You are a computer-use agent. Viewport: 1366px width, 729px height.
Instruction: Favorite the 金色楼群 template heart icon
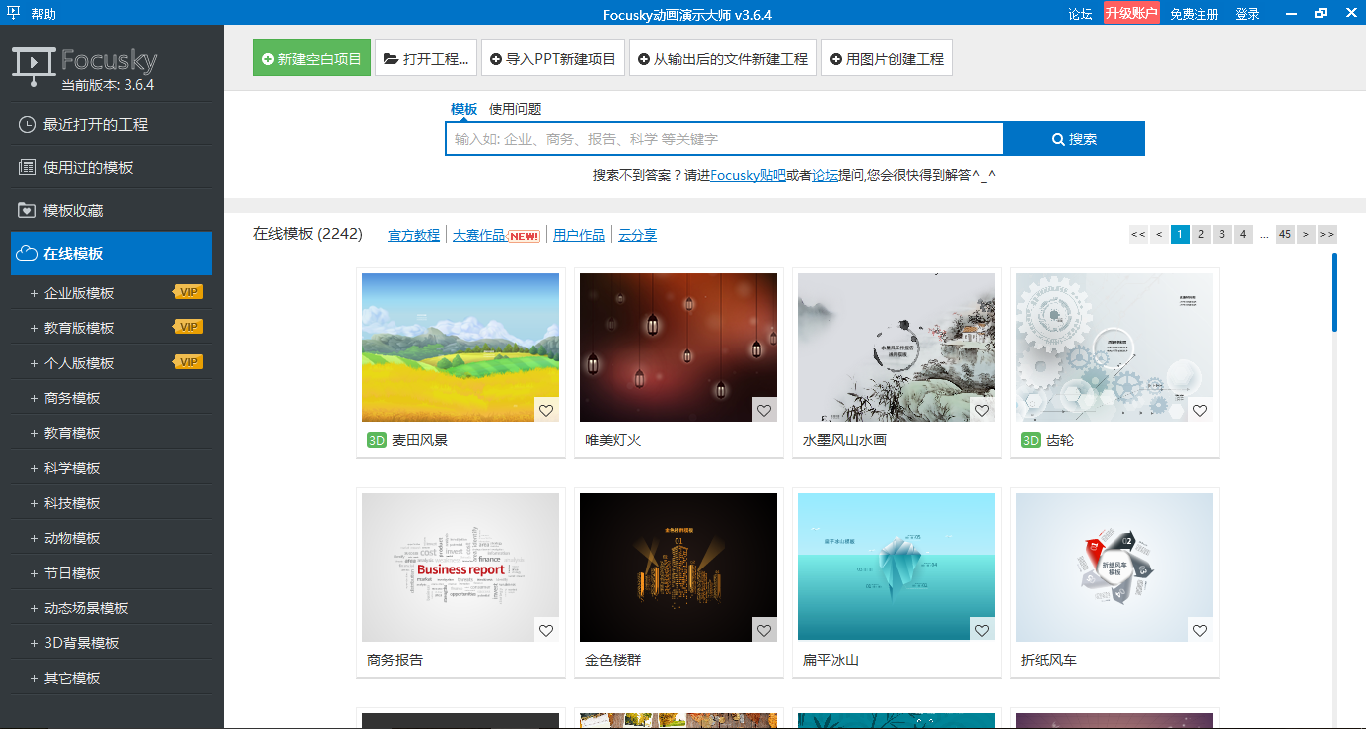[x=764, y=630]
